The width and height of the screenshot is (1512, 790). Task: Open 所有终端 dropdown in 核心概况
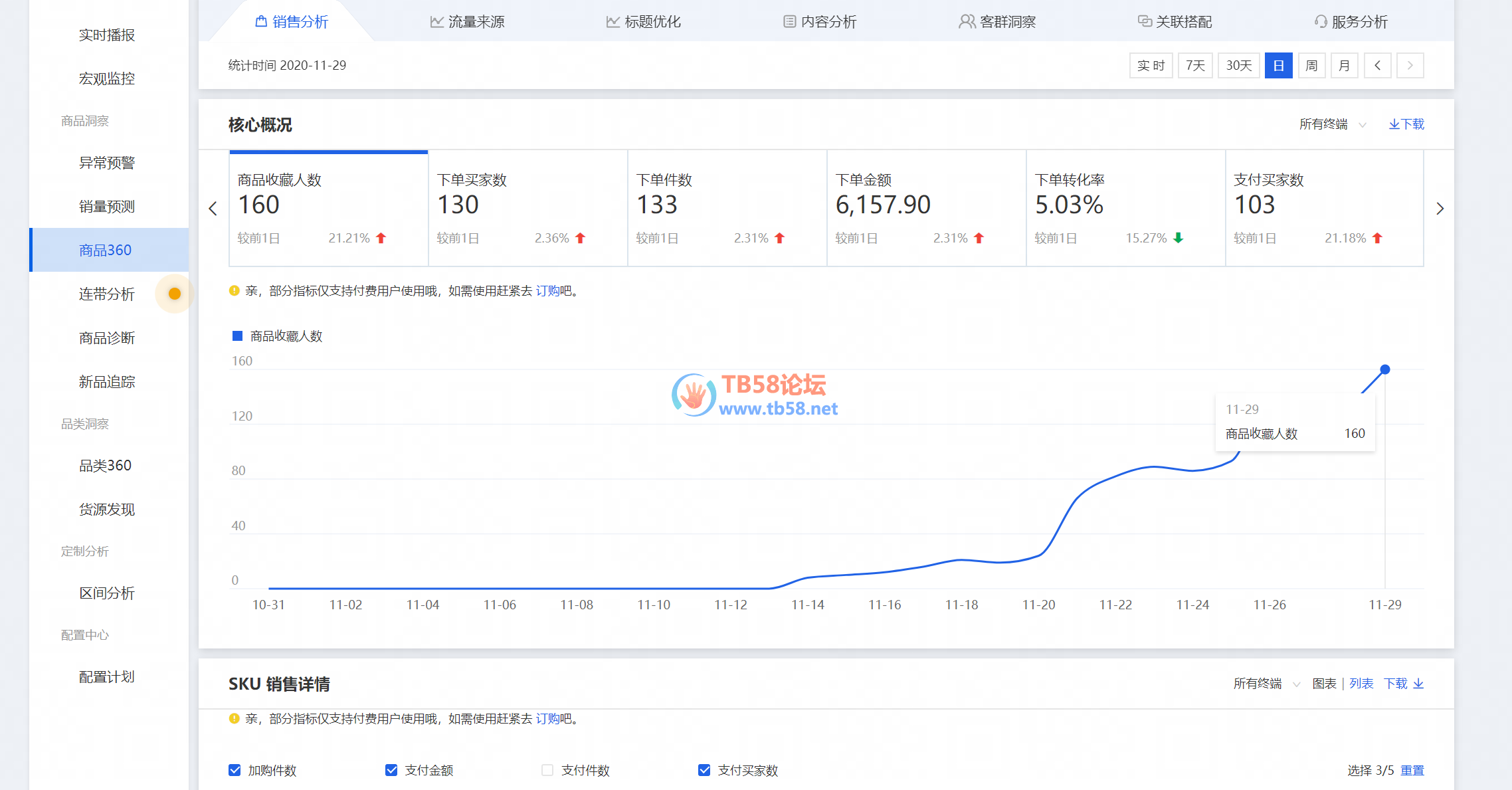pos(1332,124)
